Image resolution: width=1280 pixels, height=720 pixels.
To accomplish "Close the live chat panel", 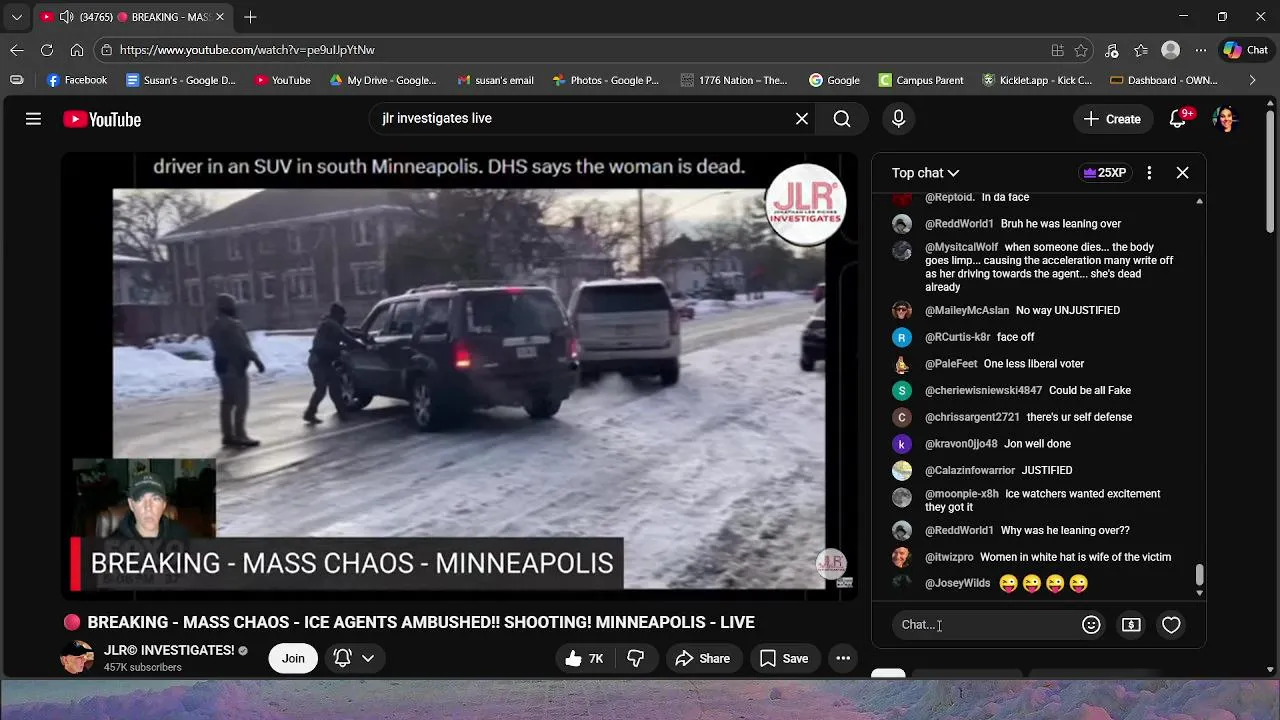I will (x=1182, y=173).
